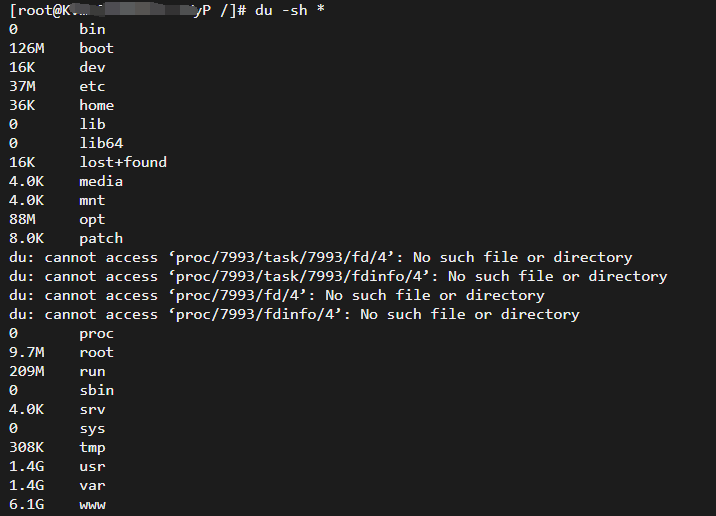Click the '209M' size of run
716x516 pixels.
coord(26,372)
